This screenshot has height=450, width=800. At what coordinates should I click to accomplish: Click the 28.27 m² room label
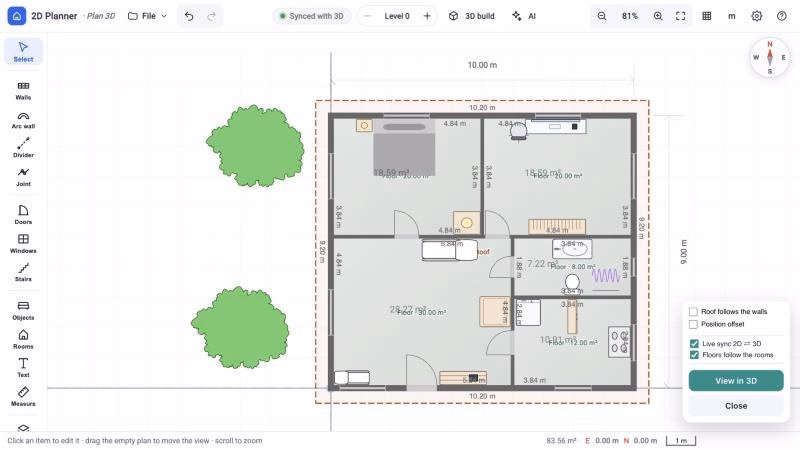tap(408, 309)
